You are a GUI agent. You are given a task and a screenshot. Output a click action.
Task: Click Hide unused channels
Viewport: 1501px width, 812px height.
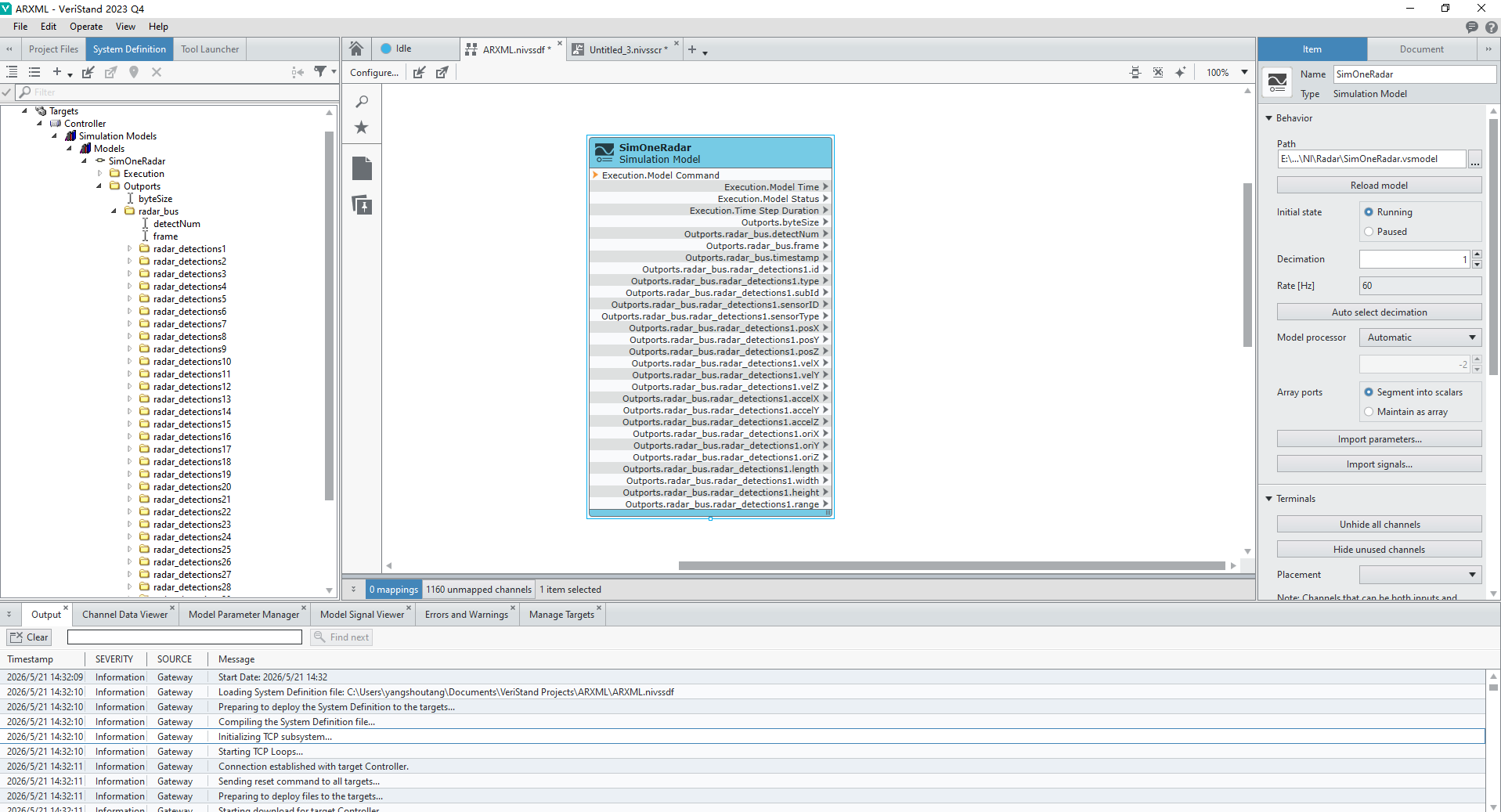click(x=1379, y=550)
